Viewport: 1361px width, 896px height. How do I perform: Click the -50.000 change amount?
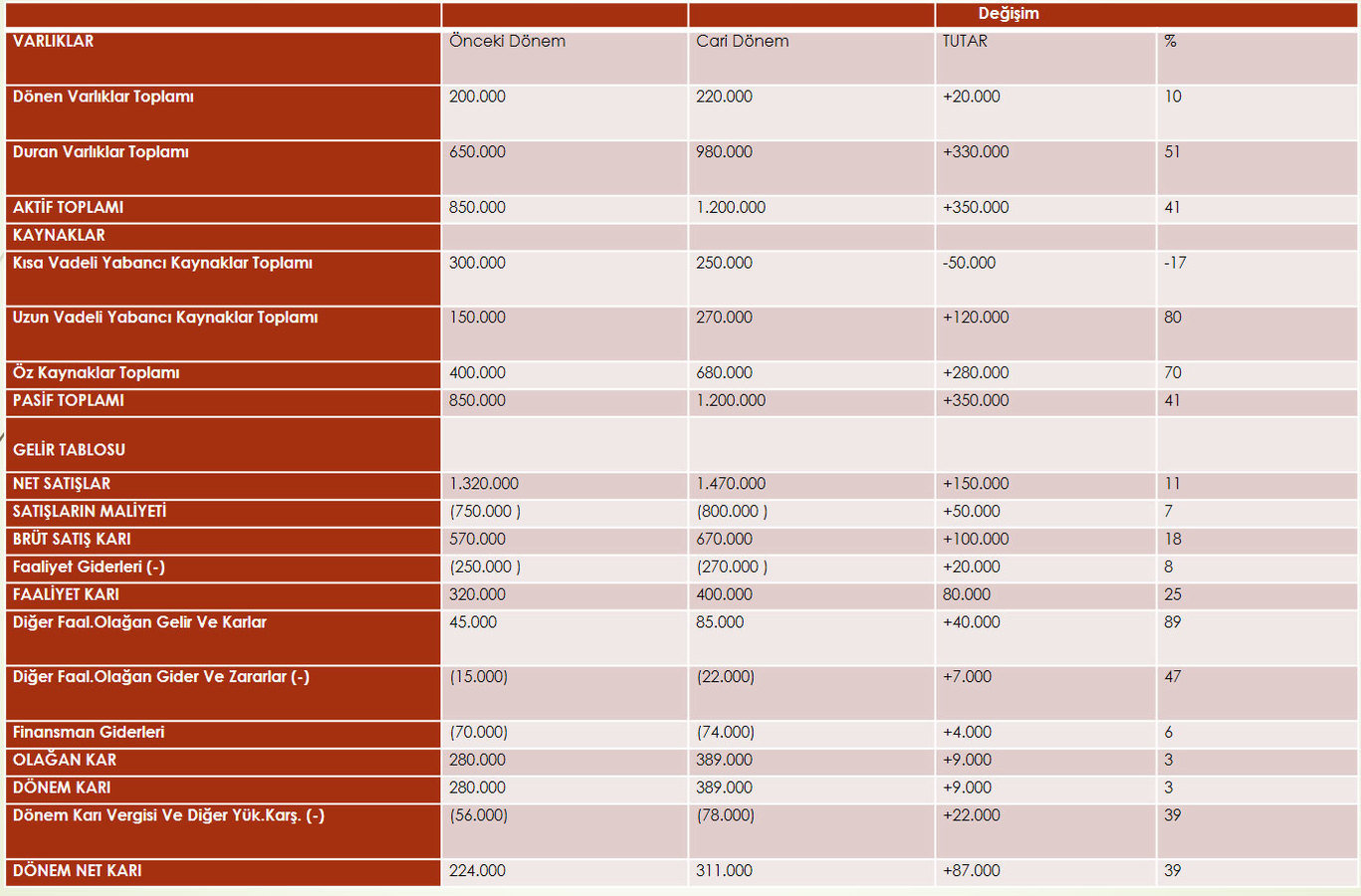pos(969,263)
